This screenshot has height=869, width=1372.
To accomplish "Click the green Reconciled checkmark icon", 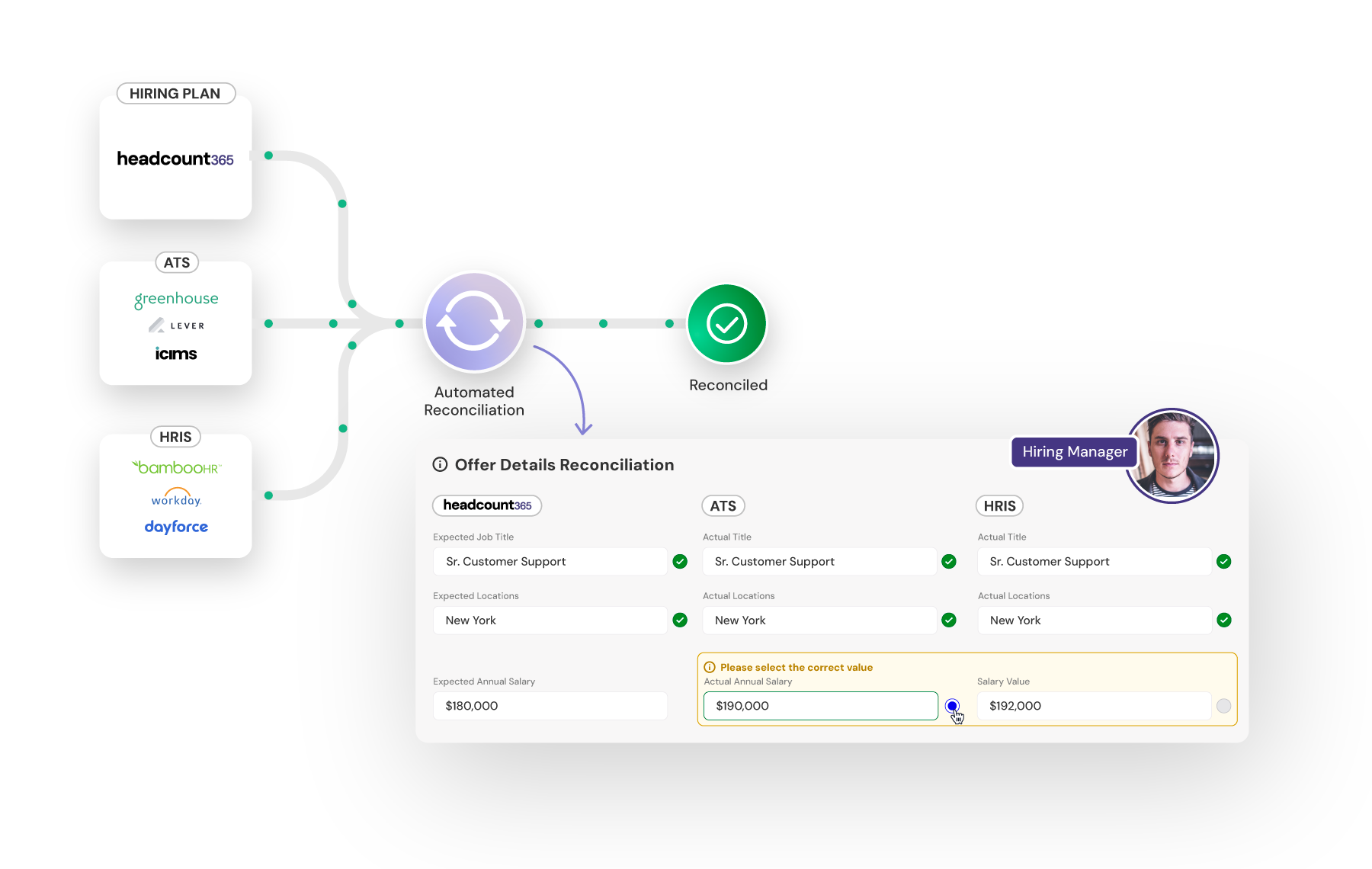I will point(727,322).
